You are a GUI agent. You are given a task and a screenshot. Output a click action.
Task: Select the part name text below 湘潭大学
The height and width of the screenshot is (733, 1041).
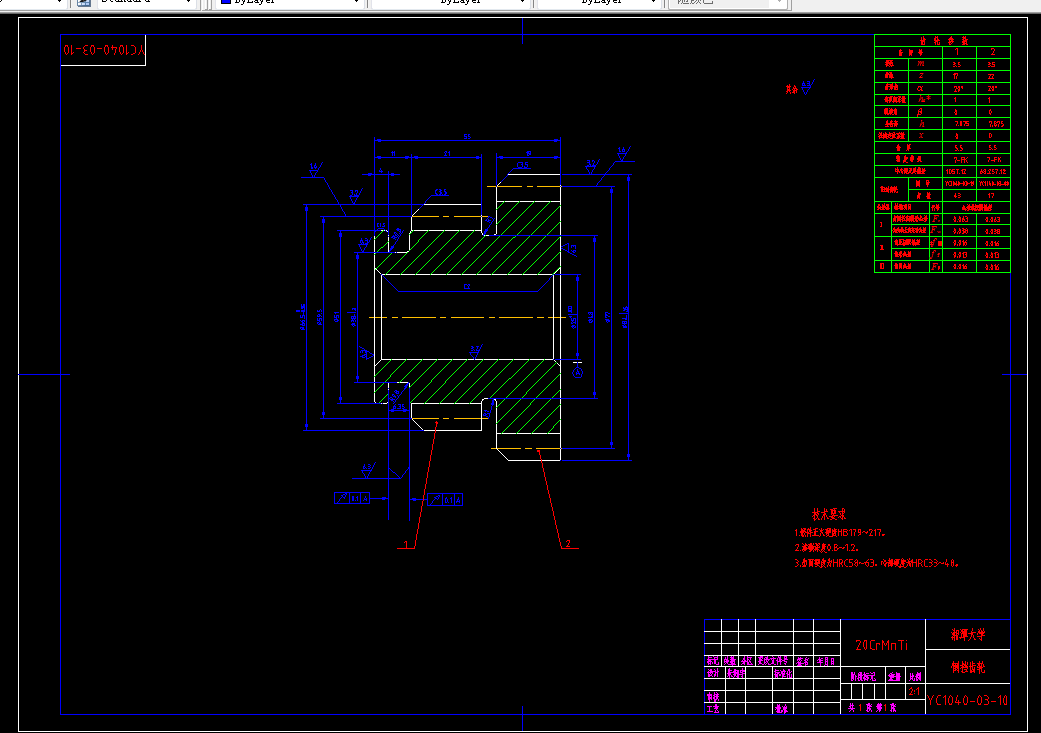click(x=968, y=667)
